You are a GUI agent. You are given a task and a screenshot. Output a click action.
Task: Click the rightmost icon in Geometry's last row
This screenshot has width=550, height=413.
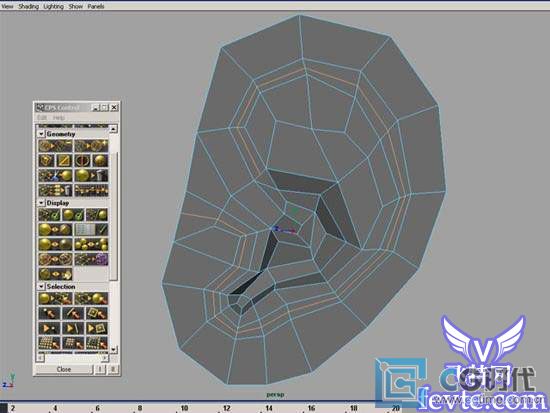click(91, 190)
